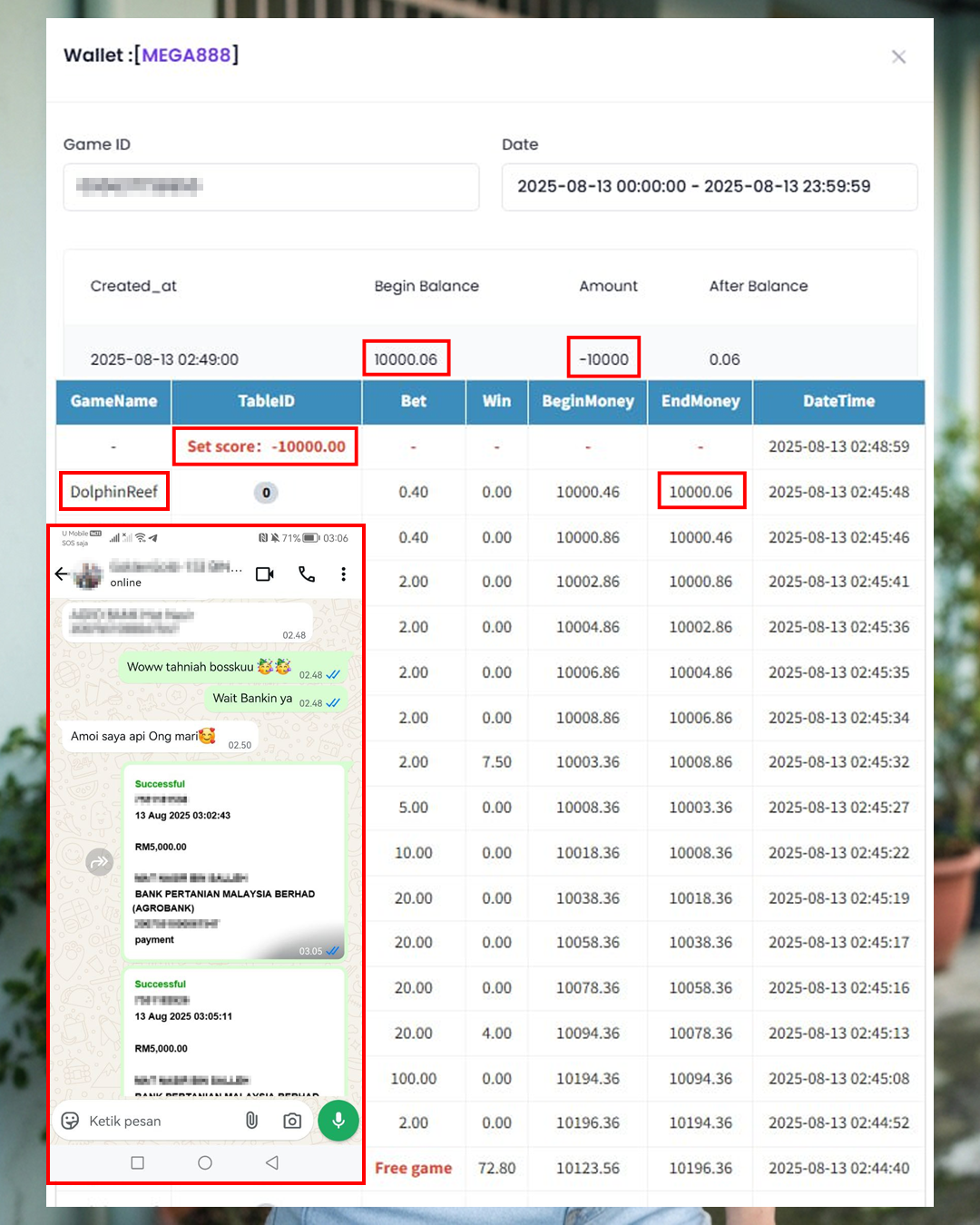The width and height of the screenshot is (980, 1225).
Task: Open the 'Woww tahniah bosskuu' chat message
Action: (233, 668)
